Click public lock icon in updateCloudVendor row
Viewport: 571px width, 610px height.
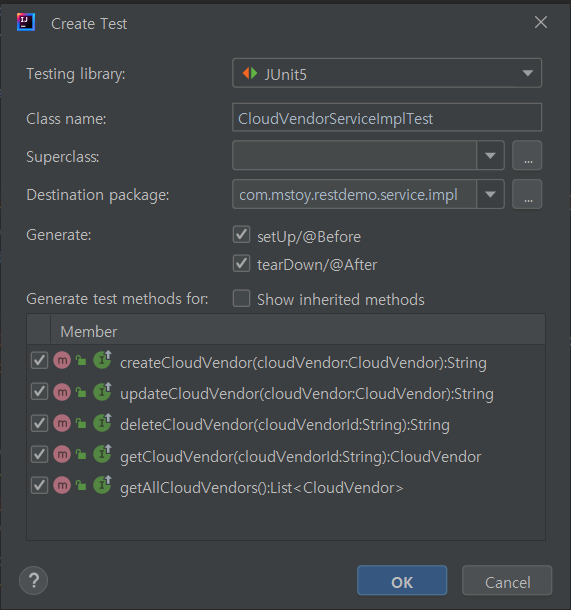click(x=81, y=392)
